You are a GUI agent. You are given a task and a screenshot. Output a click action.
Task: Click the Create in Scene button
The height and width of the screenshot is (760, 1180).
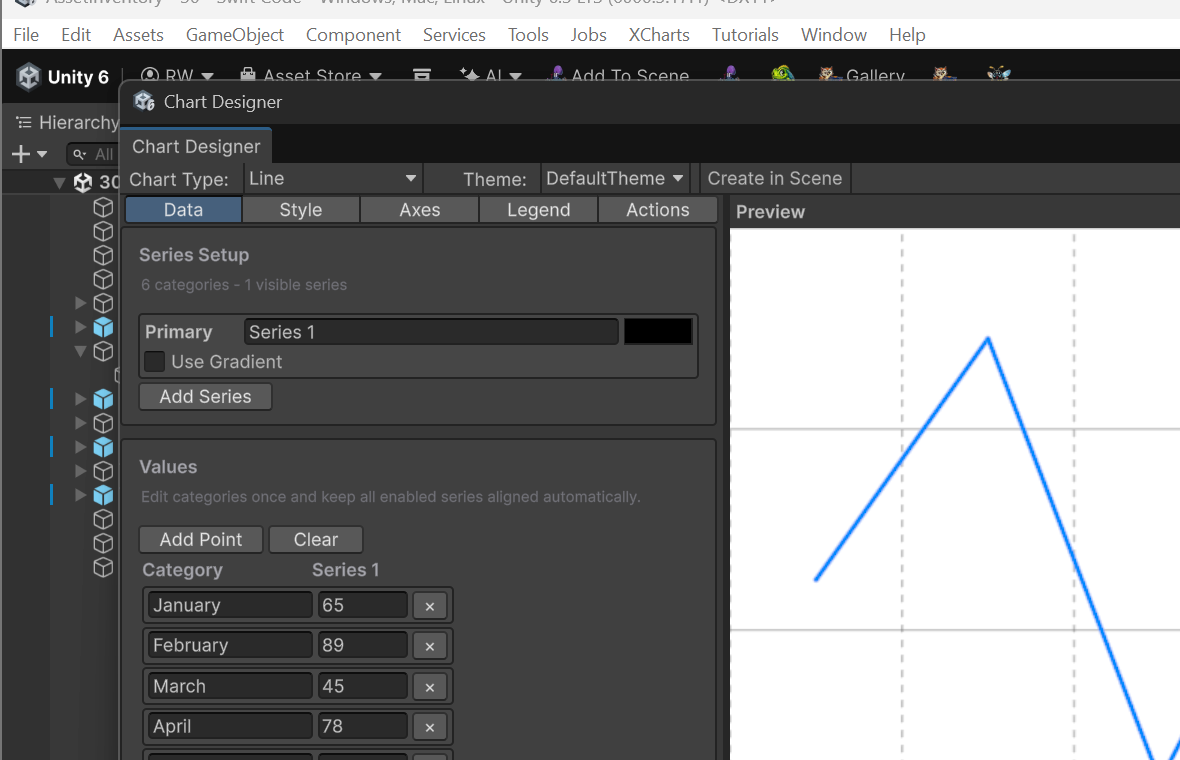775,178
